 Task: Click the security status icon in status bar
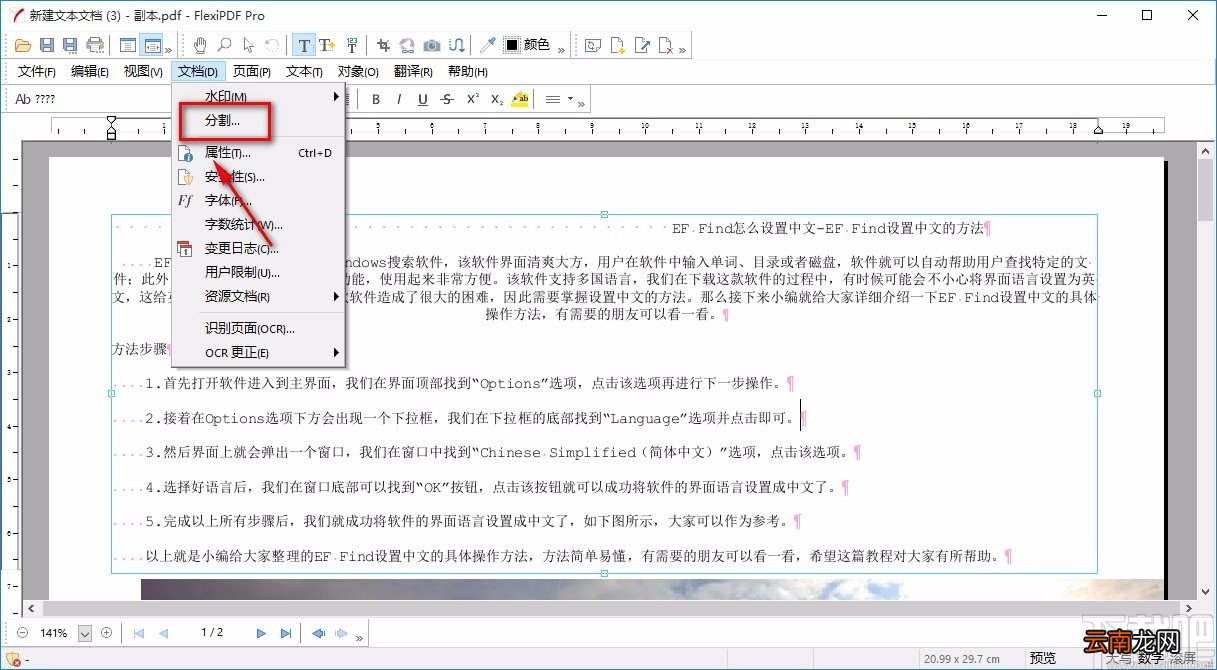click(x=11, y=659)
